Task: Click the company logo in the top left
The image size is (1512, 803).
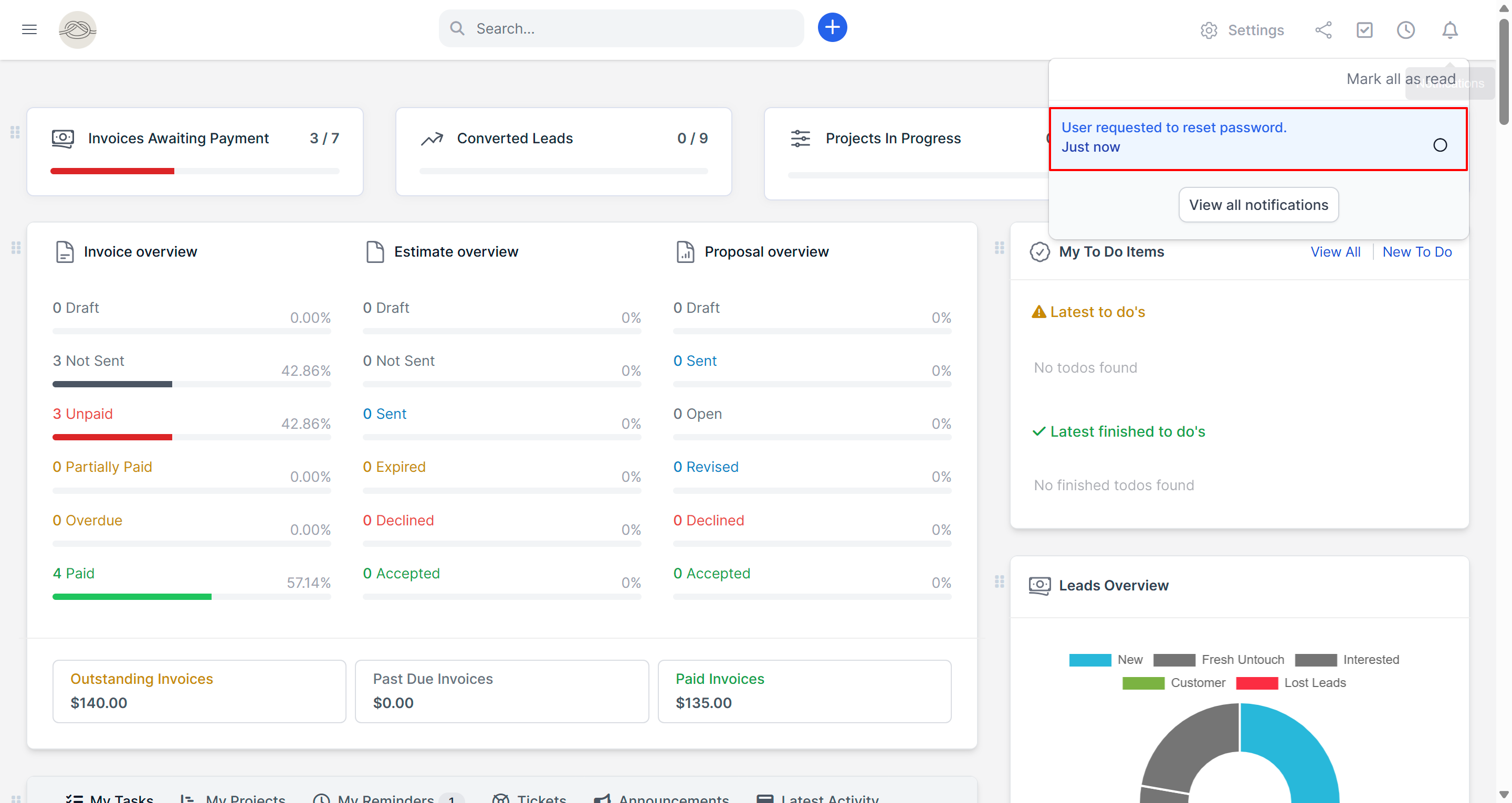Action: [x=78, y=29]
